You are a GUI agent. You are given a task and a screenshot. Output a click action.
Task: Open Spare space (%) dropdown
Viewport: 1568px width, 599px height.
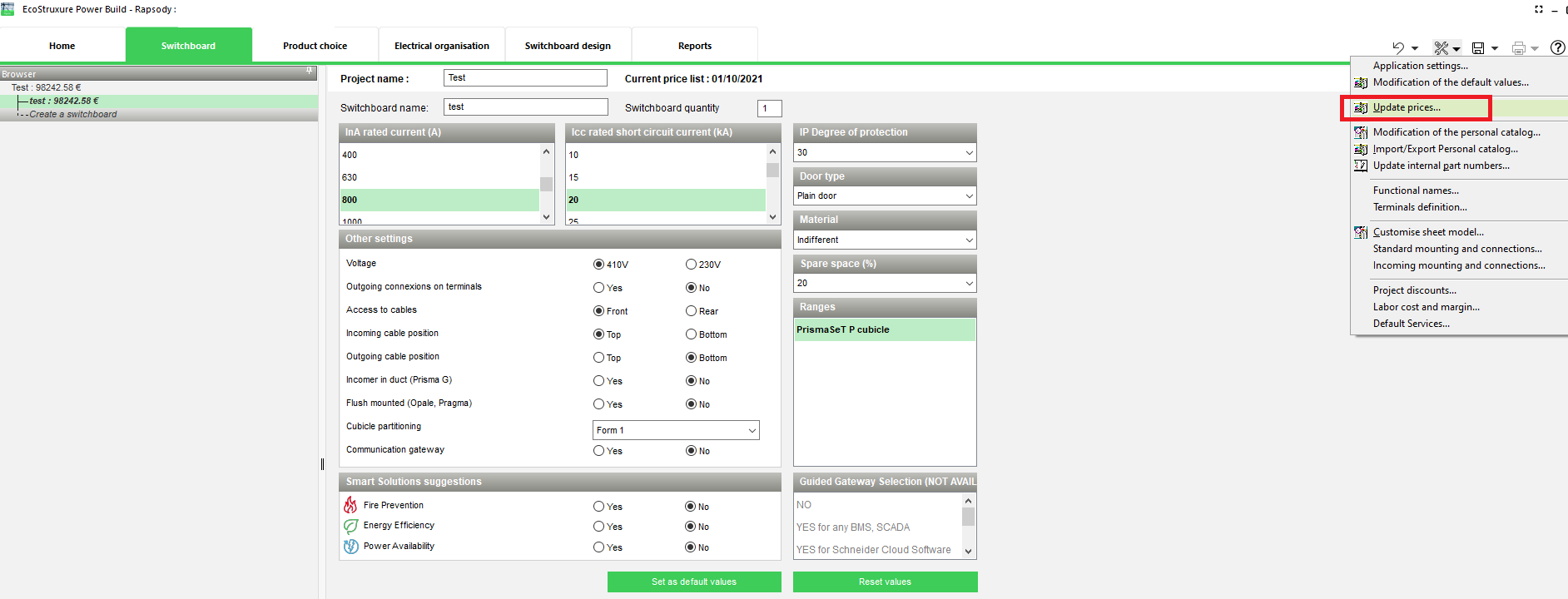click(885, 283)
